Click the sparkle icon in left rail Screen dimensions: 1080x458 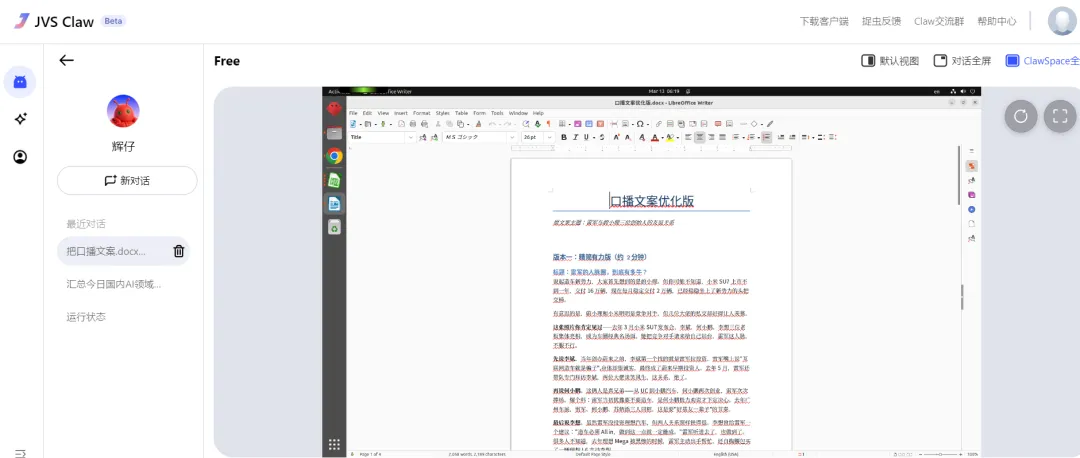coord(20,119)
